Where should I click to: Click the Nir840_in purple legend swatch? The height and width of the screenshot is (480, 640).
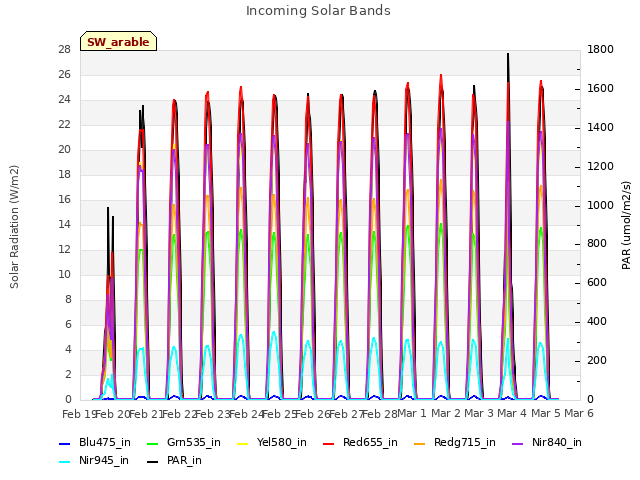(x=518, y=443)
